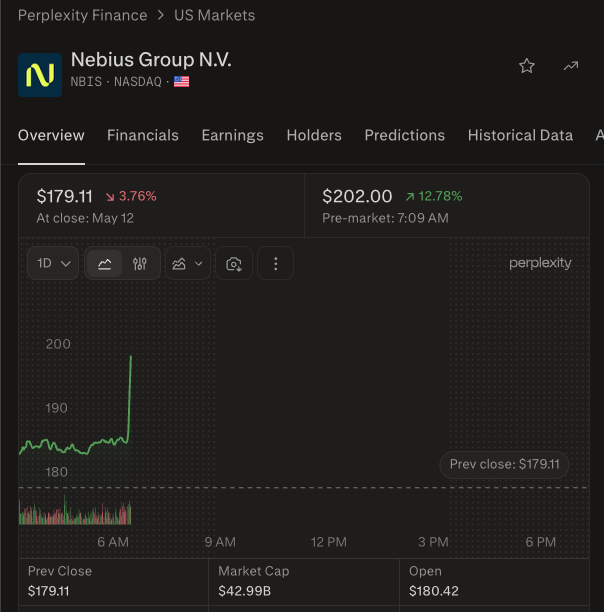
Task: Go to US Markets breadcrumb link
Action: coord(215,16)
